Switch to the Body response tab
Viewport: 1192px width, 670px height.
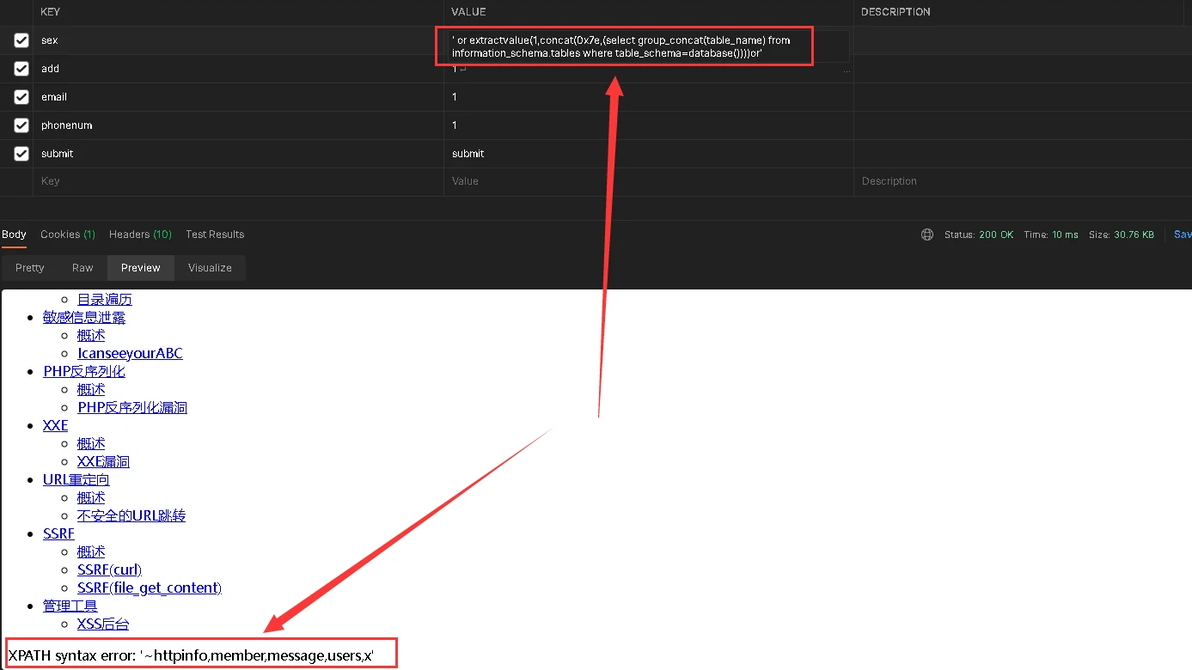14,234
